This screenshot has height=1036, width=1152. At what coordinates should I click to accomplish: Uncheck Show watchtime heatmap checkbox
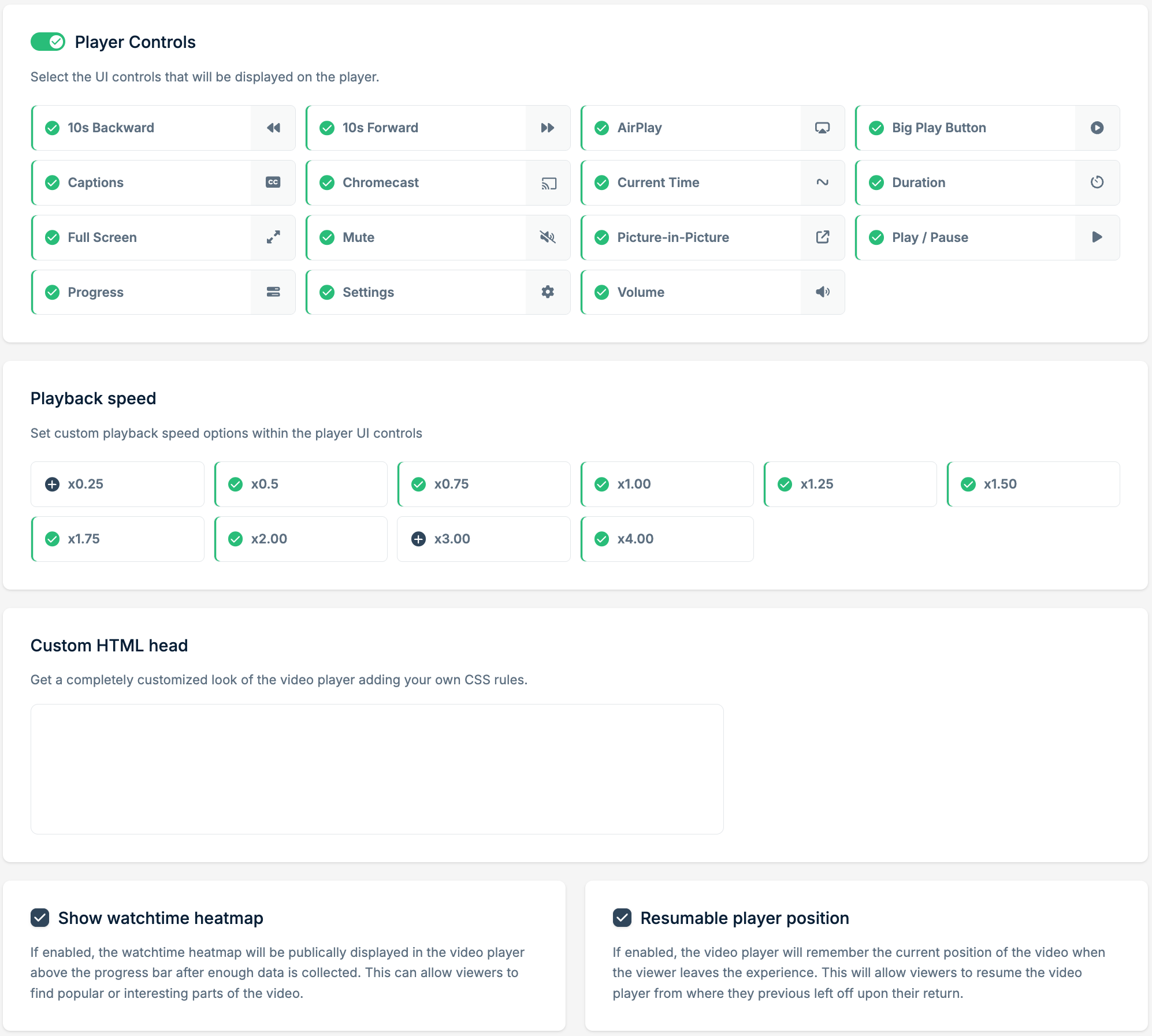click(40, 918)
